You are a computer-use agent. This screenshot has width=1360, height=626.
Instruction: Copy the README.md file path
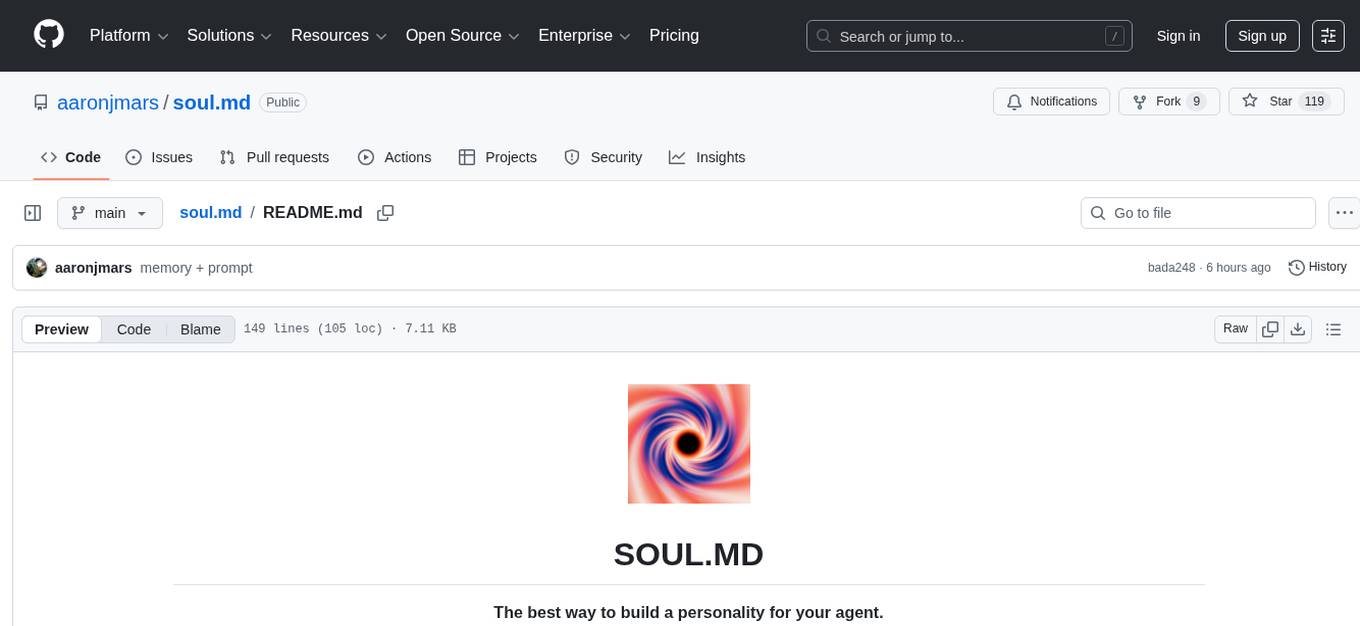click(x=385, y=212)
